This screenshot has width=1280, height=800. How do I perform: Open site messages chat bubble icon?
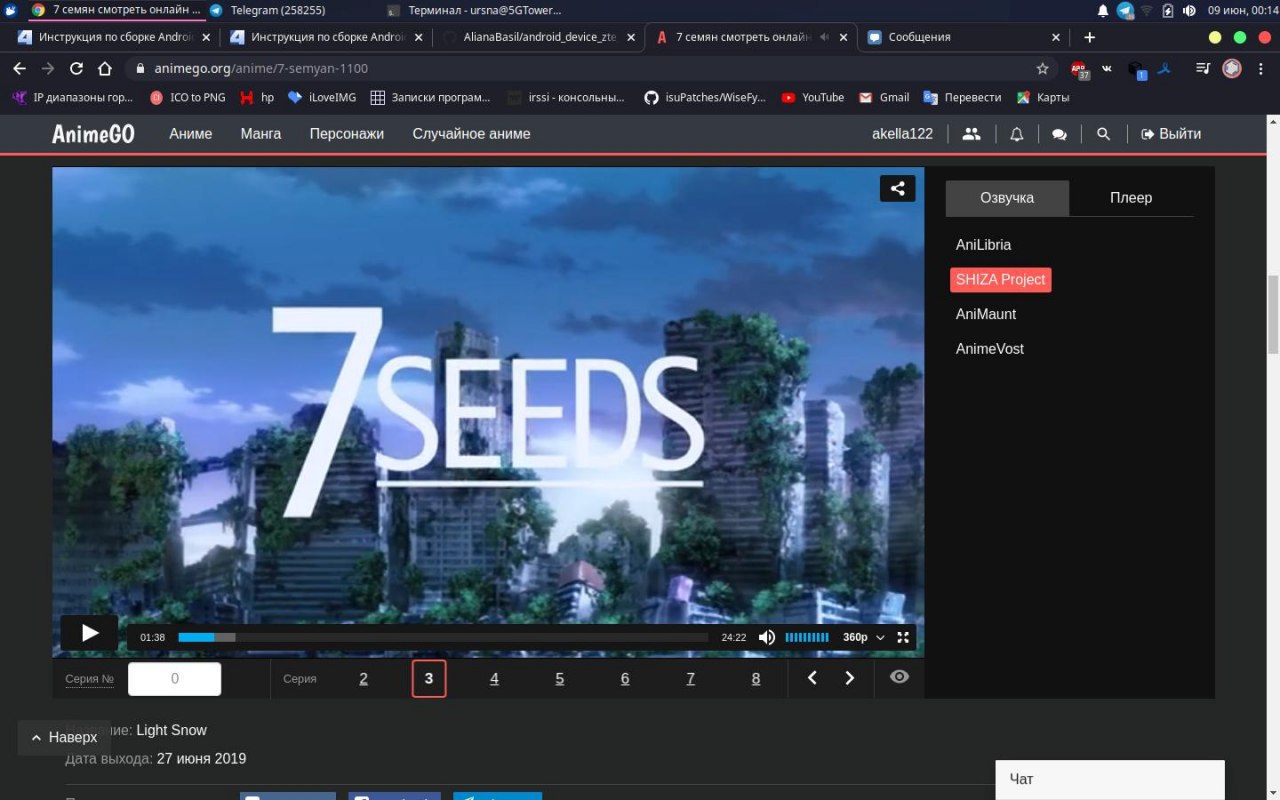(1059, 134)
